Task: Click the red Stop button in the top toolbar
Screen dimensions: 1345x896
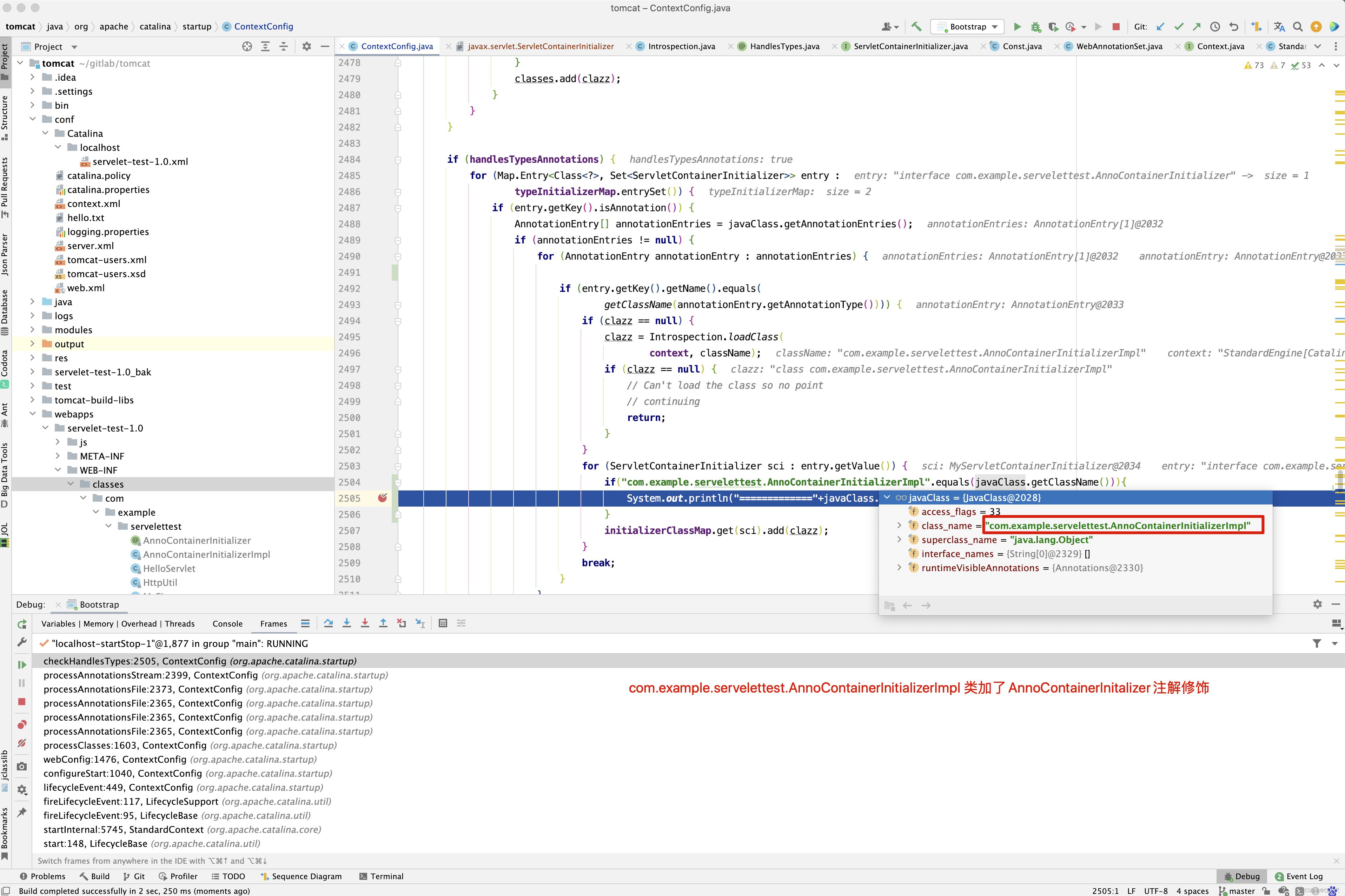Action: (1116, 27)
